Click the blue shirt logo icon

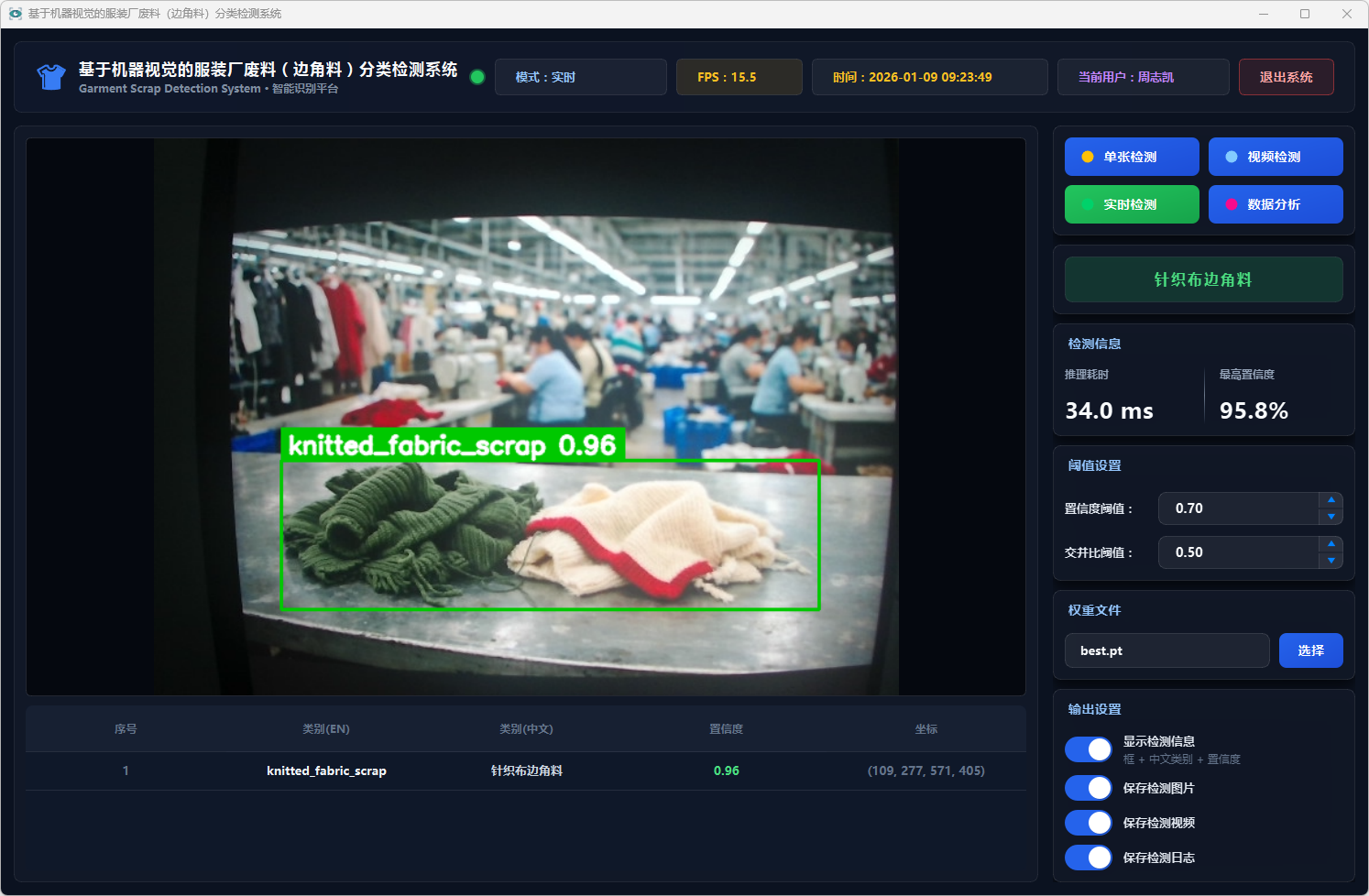coord(51,77)
